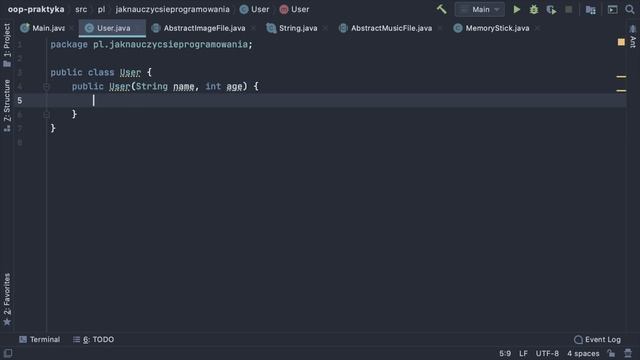Click the Terminal icon beside its label

pyautogui.click(x=23, y=340)
